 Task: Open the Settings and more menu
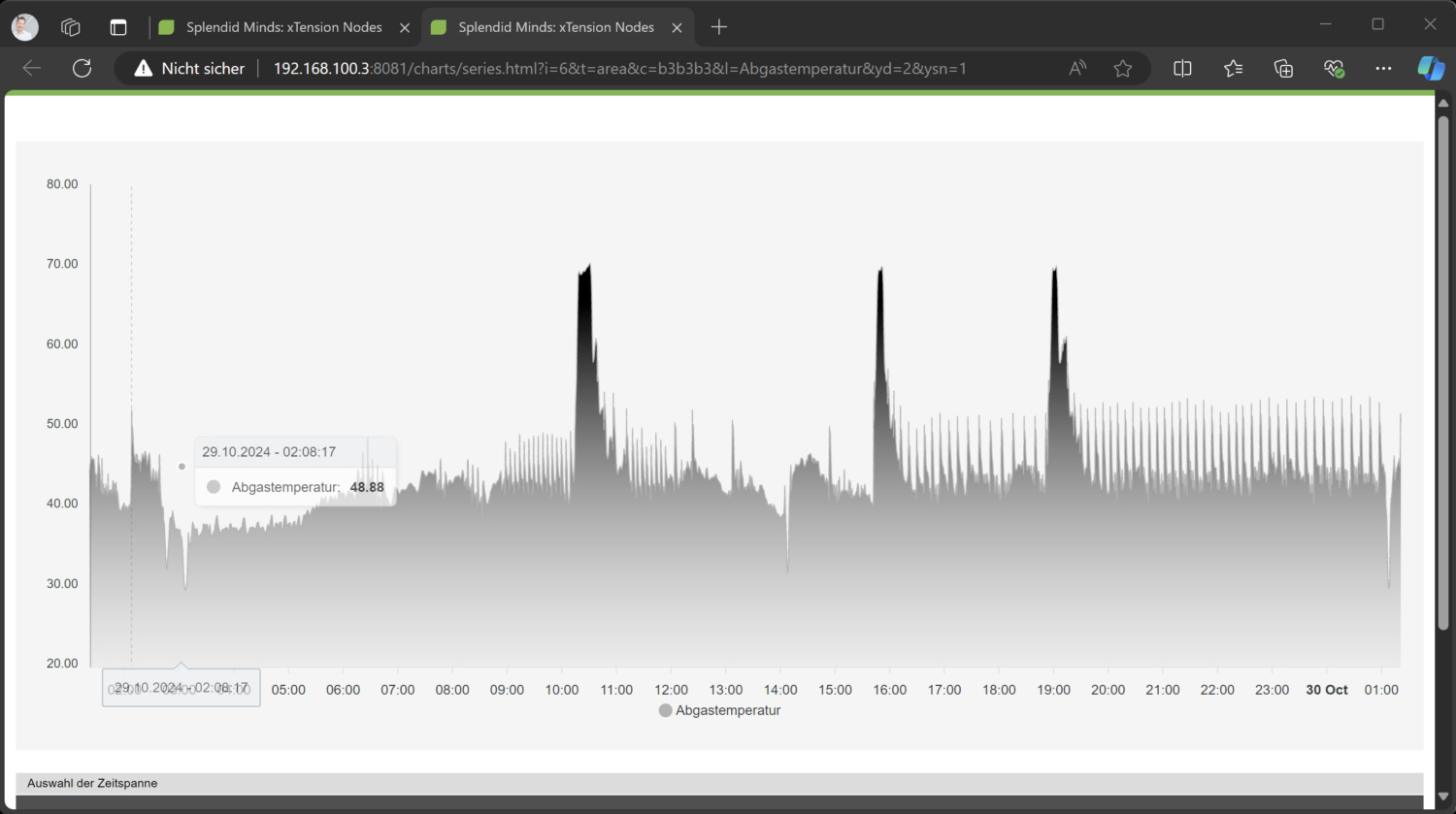[x=1383, y=68]
